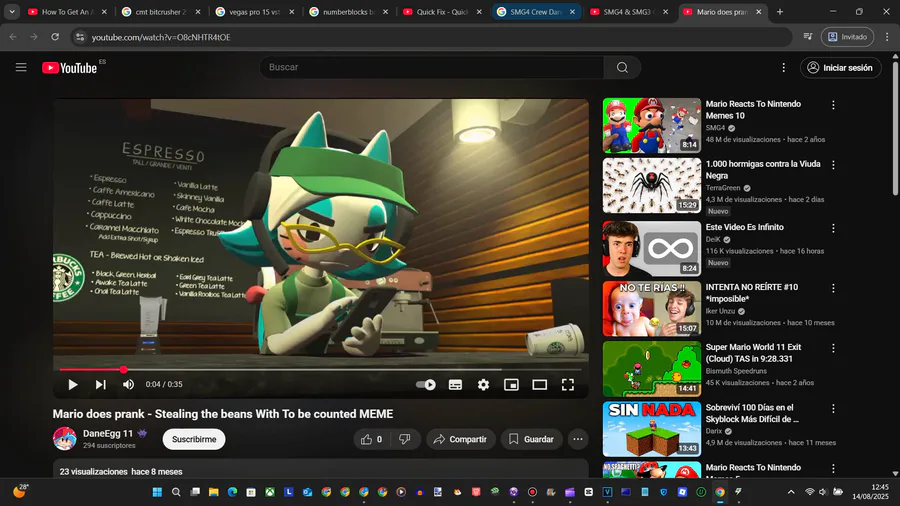The height and width of the screenshot is (506, 900).
Task: Open the Windows Start menu
Action: pyautogui.click(x=157, y=492)
